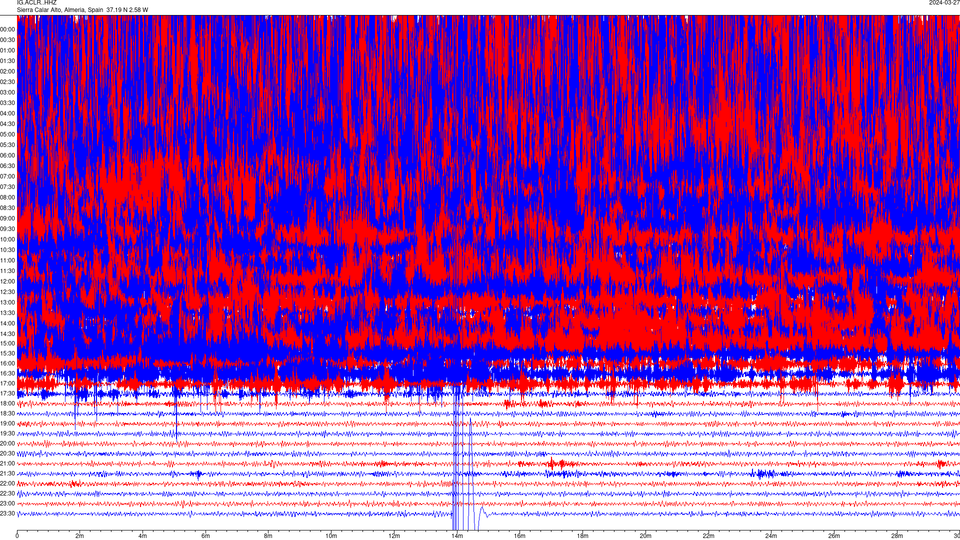
Task: Click the 09:00 time row label
Action: click(7, 219)
